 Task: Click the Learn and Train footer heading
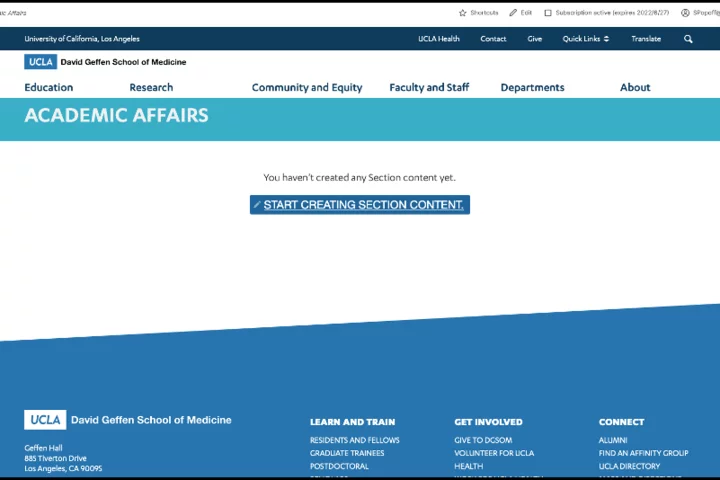point(352,422)
